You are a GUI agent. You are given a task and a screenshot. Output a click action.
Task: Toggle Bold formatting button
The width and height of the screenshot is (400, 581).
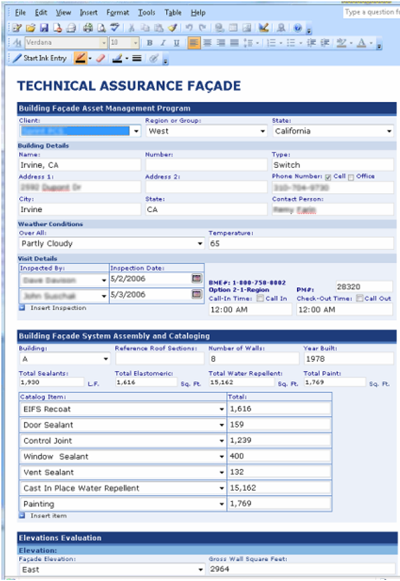[x=150, y=43]
